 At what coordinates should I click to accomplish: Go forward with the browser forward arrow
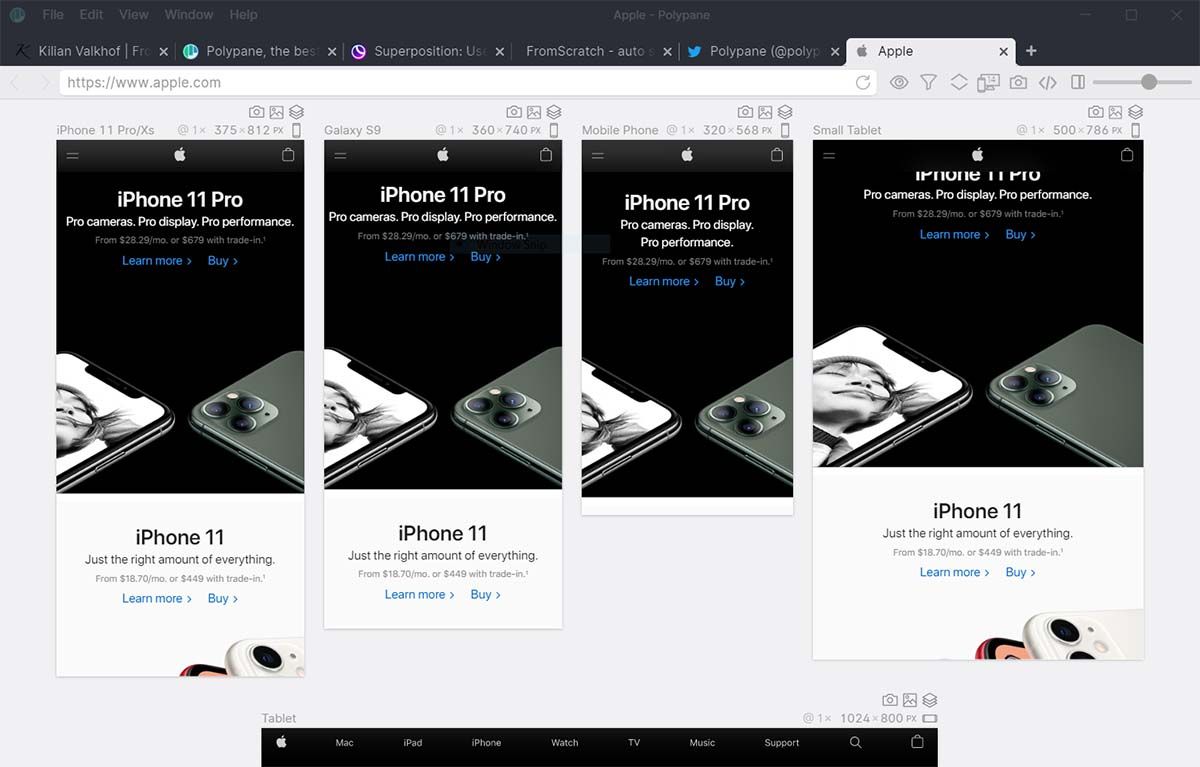pos(44,83)
